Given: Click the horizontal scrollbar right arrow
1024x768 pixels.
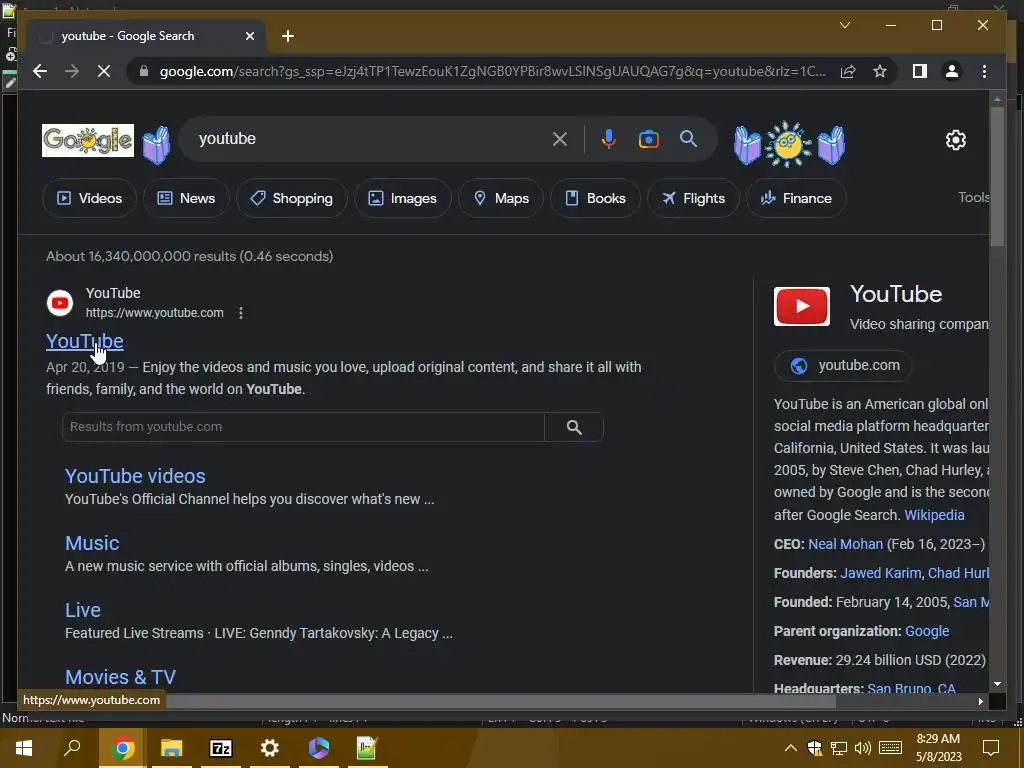Looking at the screenshot, I should coord(980,701).
